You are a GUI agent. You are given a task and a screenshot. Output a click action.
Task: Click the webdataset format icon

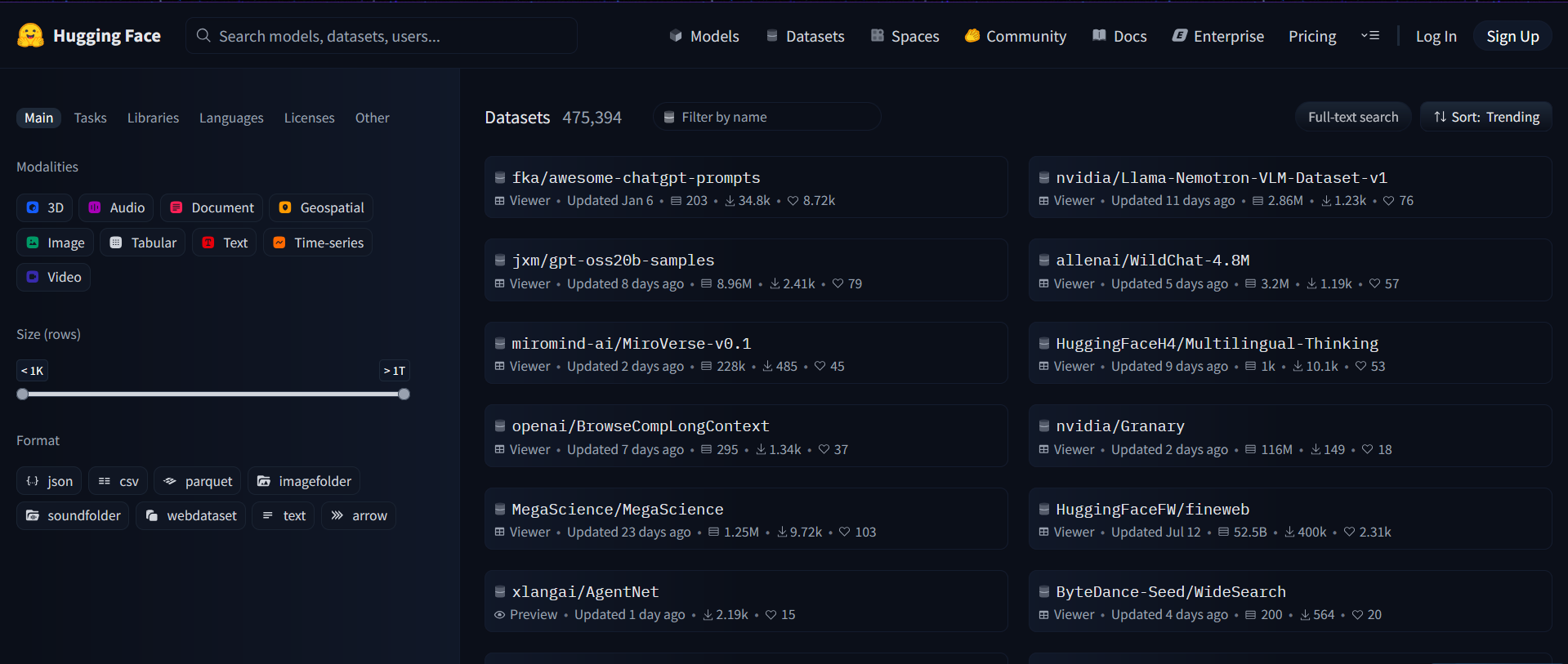coord(152,515)
